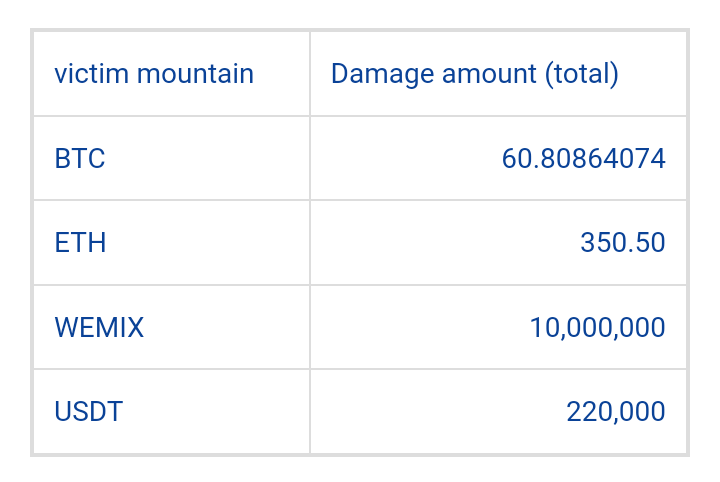Click blank space right of WEMIX label
This screenshot has height=482, width=720.
tap(226, 327)
